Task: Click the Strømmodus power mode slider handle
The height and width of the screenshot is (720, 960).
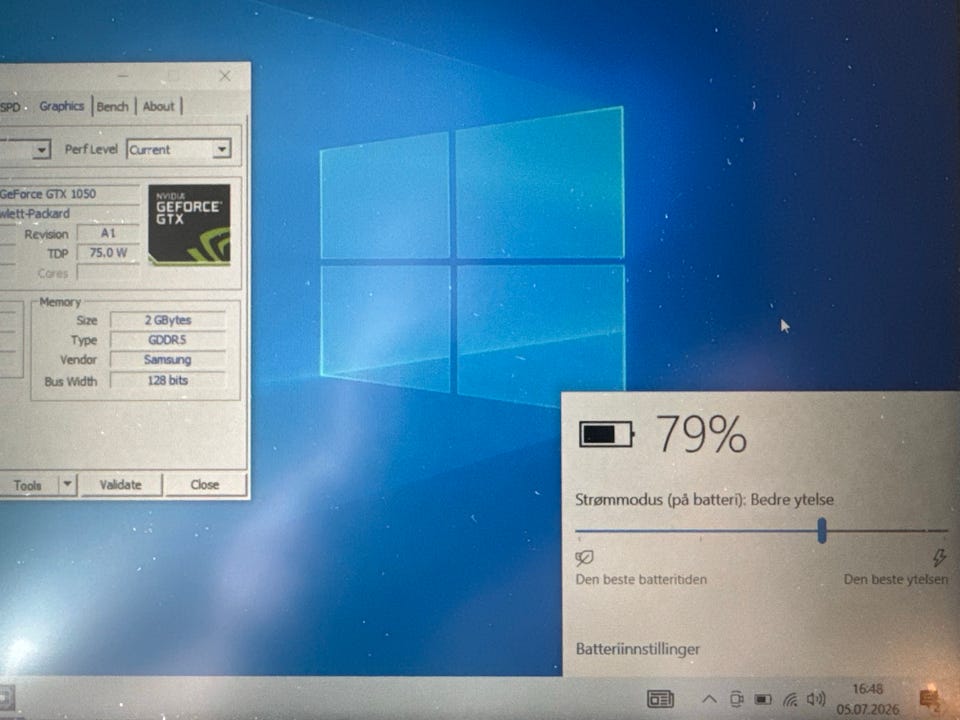Action: [x=822, y=530]
